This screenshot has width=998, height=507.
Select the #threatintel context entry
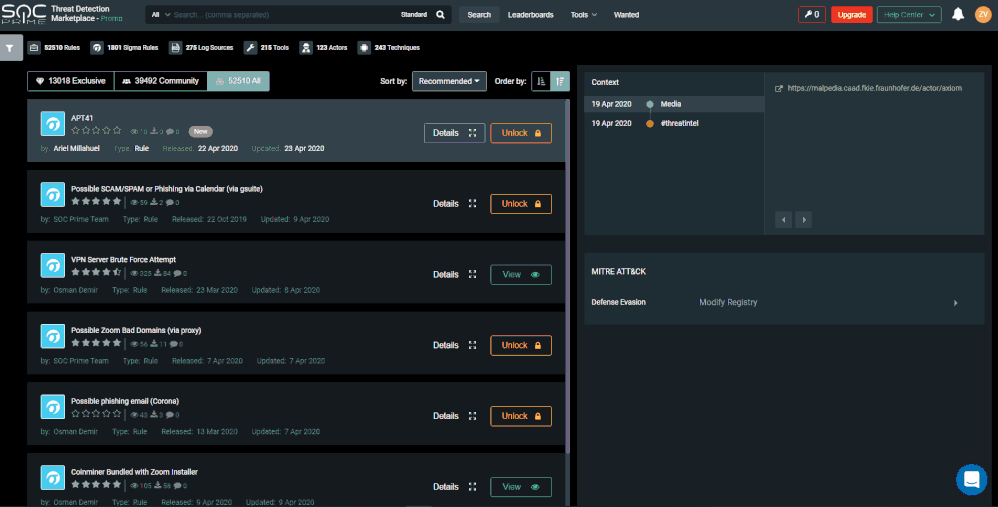point(674,123)
